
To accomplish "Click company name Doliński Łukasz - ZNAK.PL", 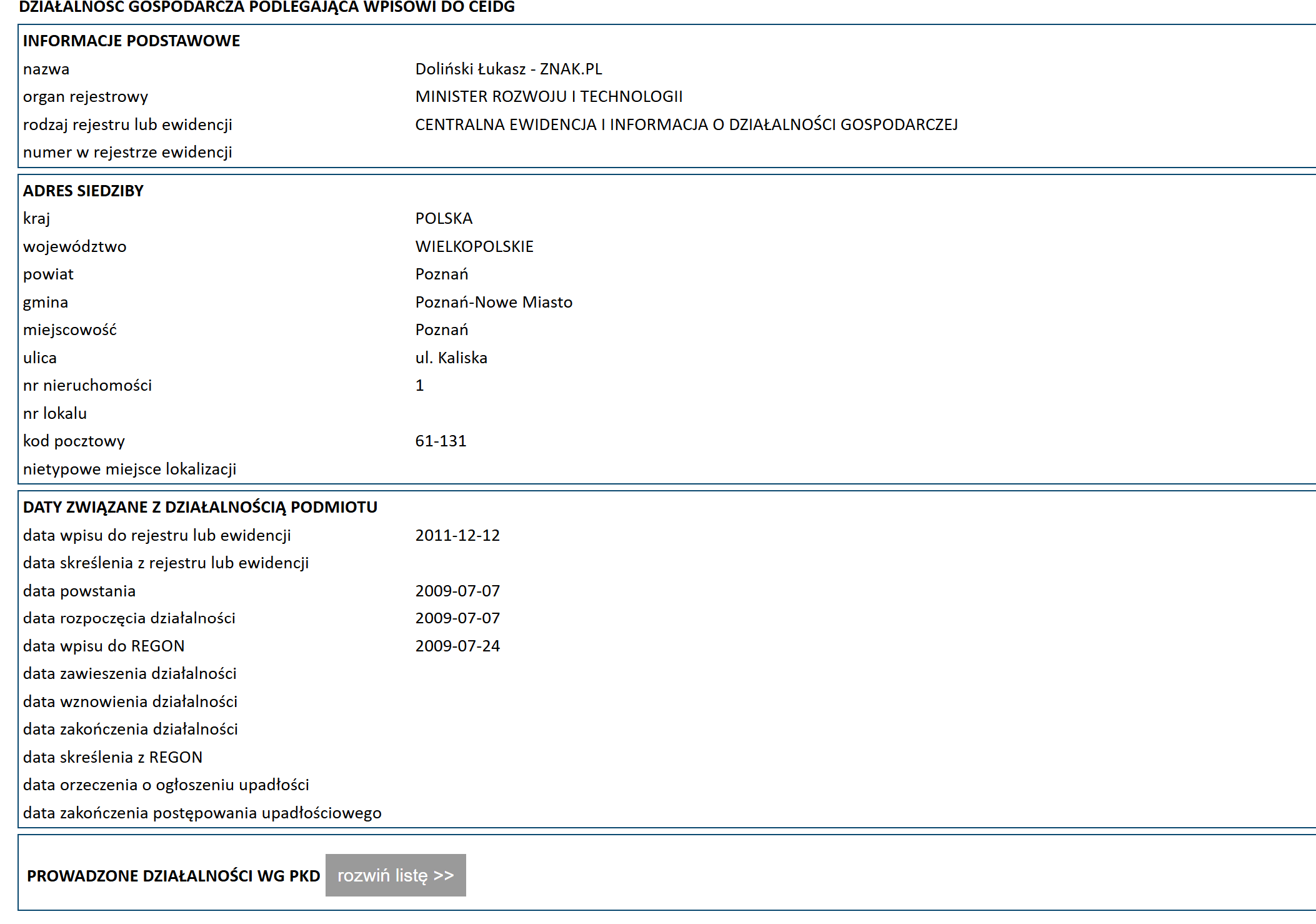I will (508, 69).
